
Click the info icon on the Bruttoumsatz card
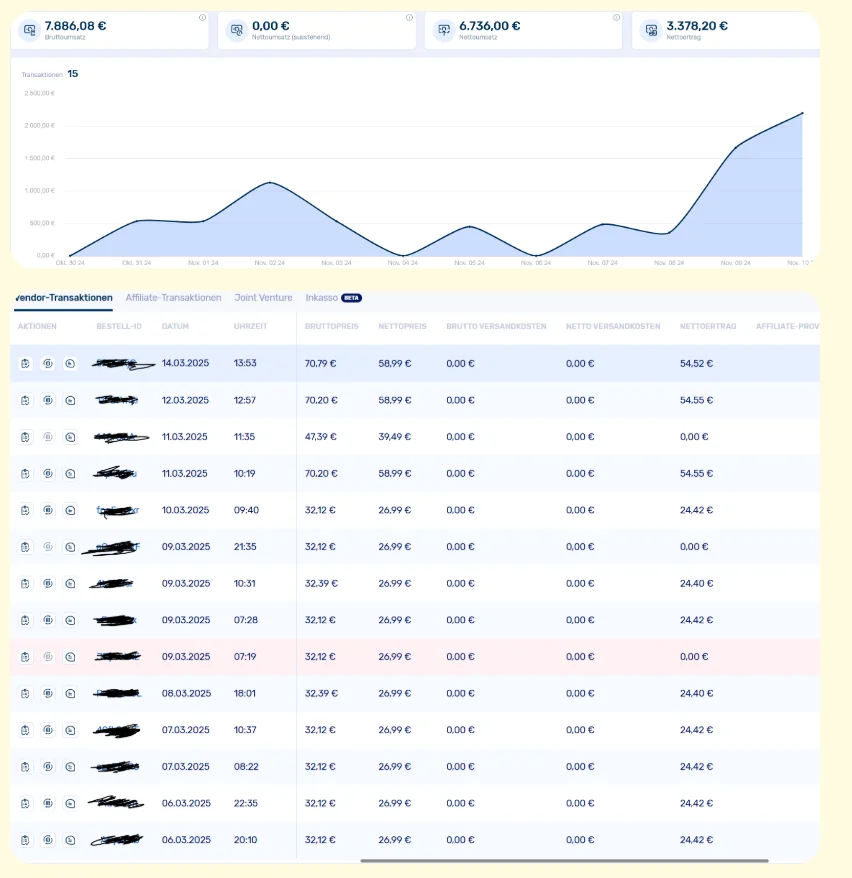coord(202,17)
